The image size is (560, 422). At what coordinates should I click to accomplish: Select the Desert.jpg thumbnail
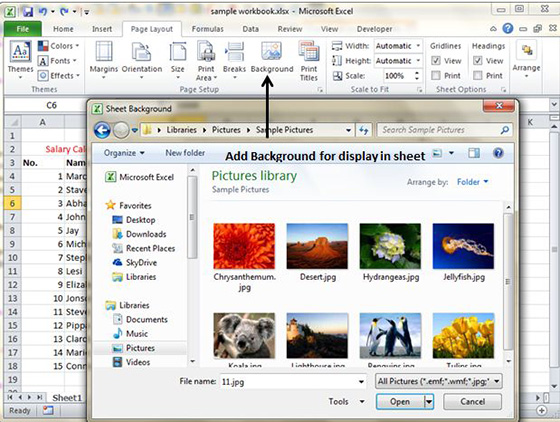click(x=317, y=246)
